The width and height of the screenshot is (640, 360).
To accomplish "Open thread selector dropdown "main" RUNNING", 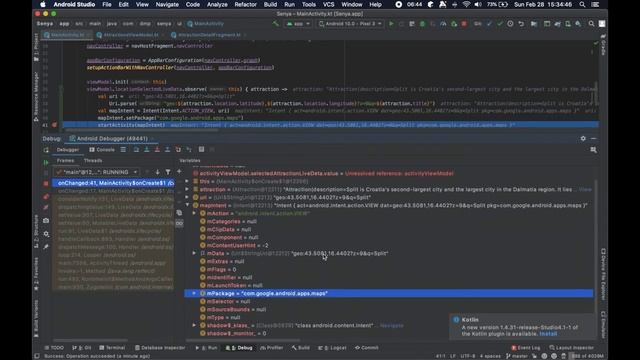I will pyautogui.click(x=98, y=172).
